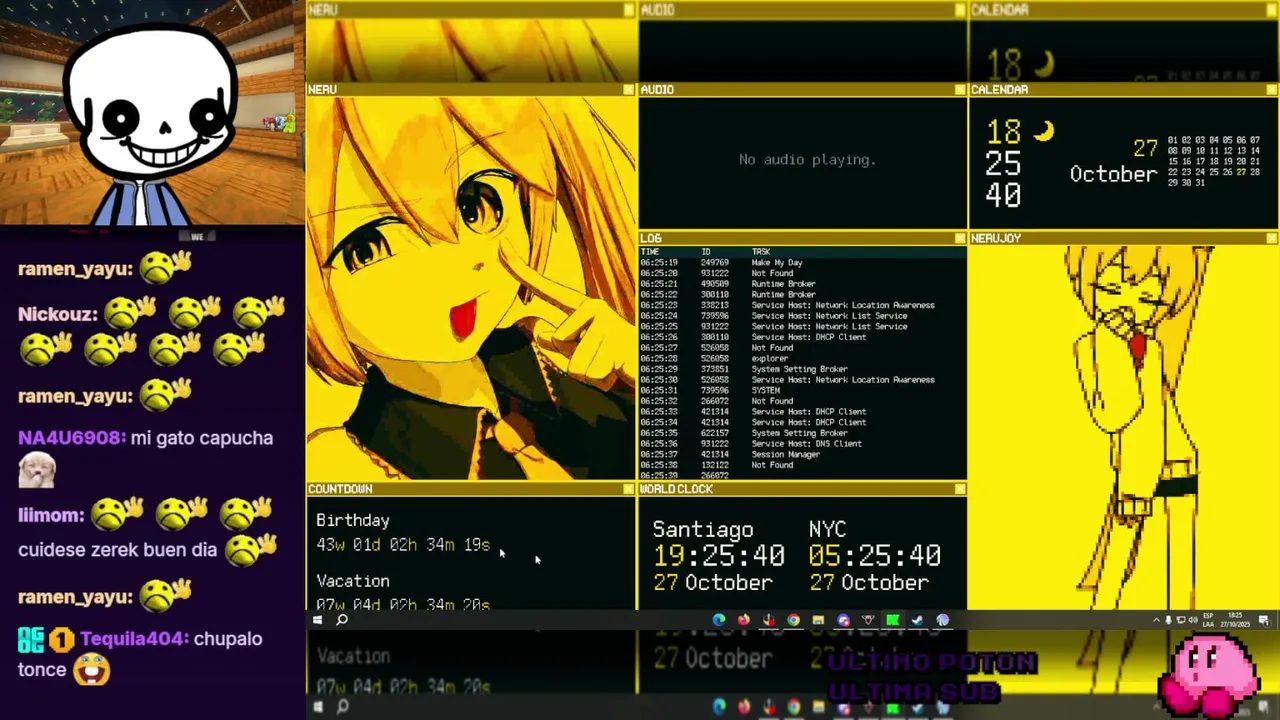This screenshot has width=1280, height=720.
Task: Click the Tequila404 username in chat
Action: tap(134, 639)
